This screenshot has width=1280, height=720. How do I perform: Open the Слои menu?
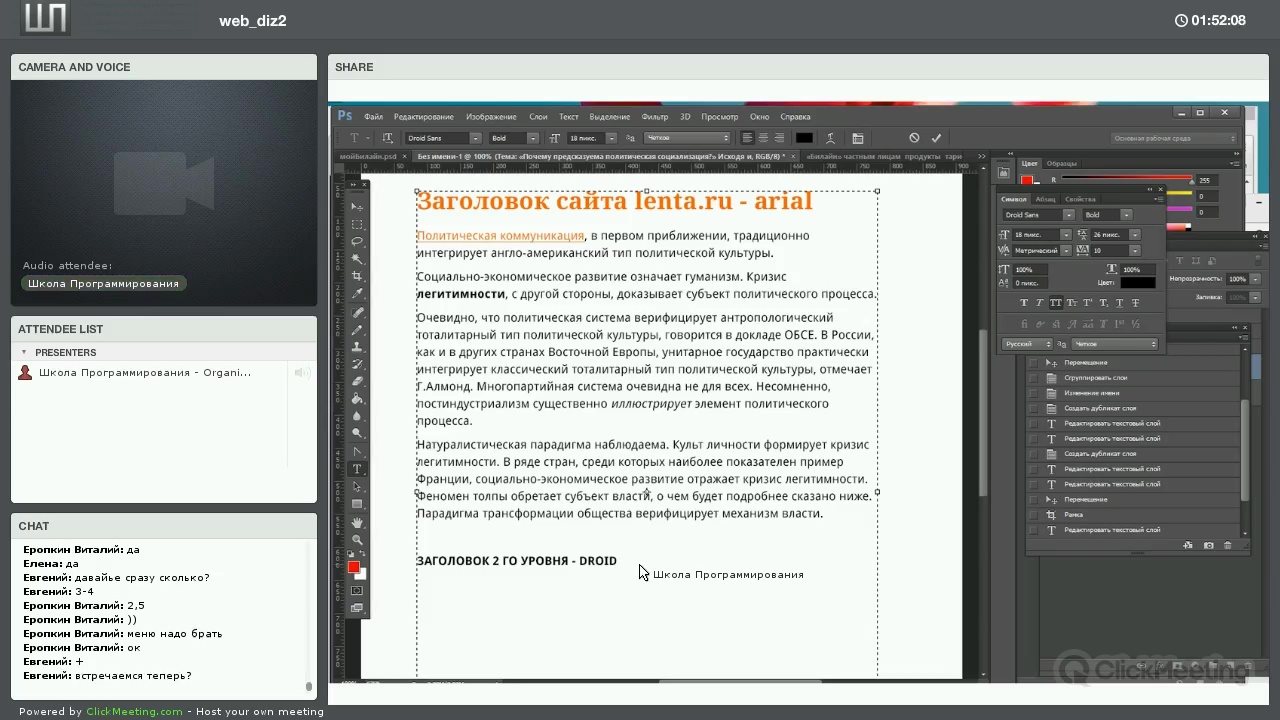[538, 117]
